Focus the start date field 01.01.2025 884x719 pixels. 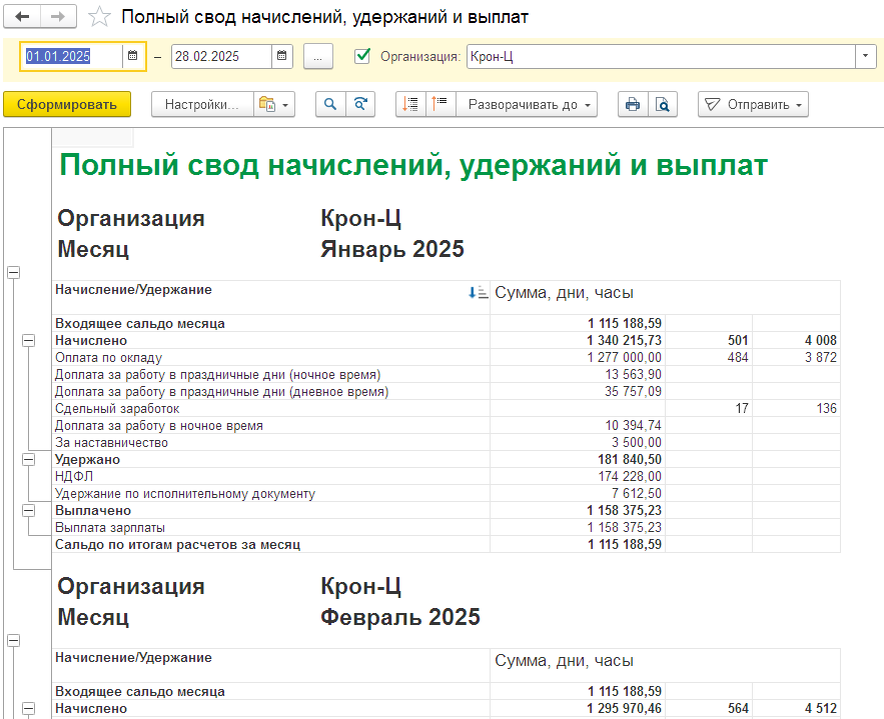pos(72,56)
